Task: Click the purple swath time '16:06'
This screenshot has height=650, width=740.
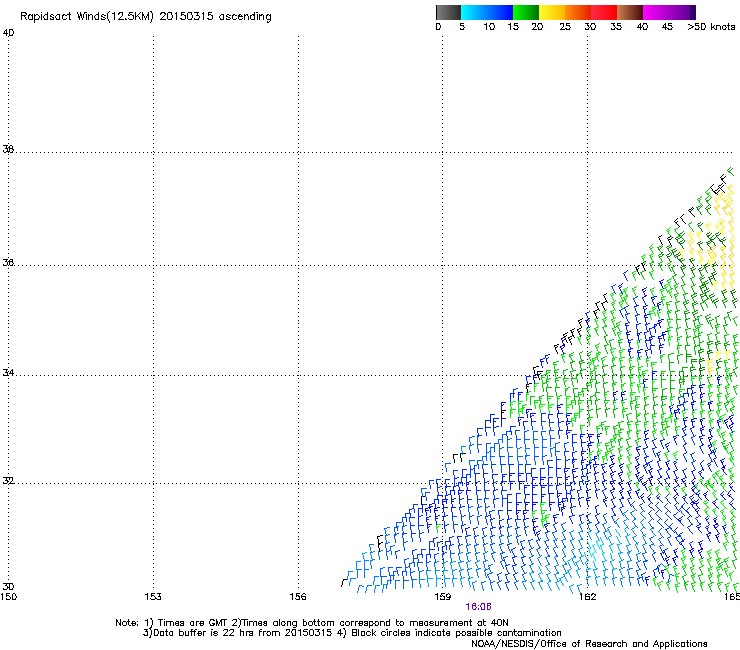Action: [x=478, y=607]
